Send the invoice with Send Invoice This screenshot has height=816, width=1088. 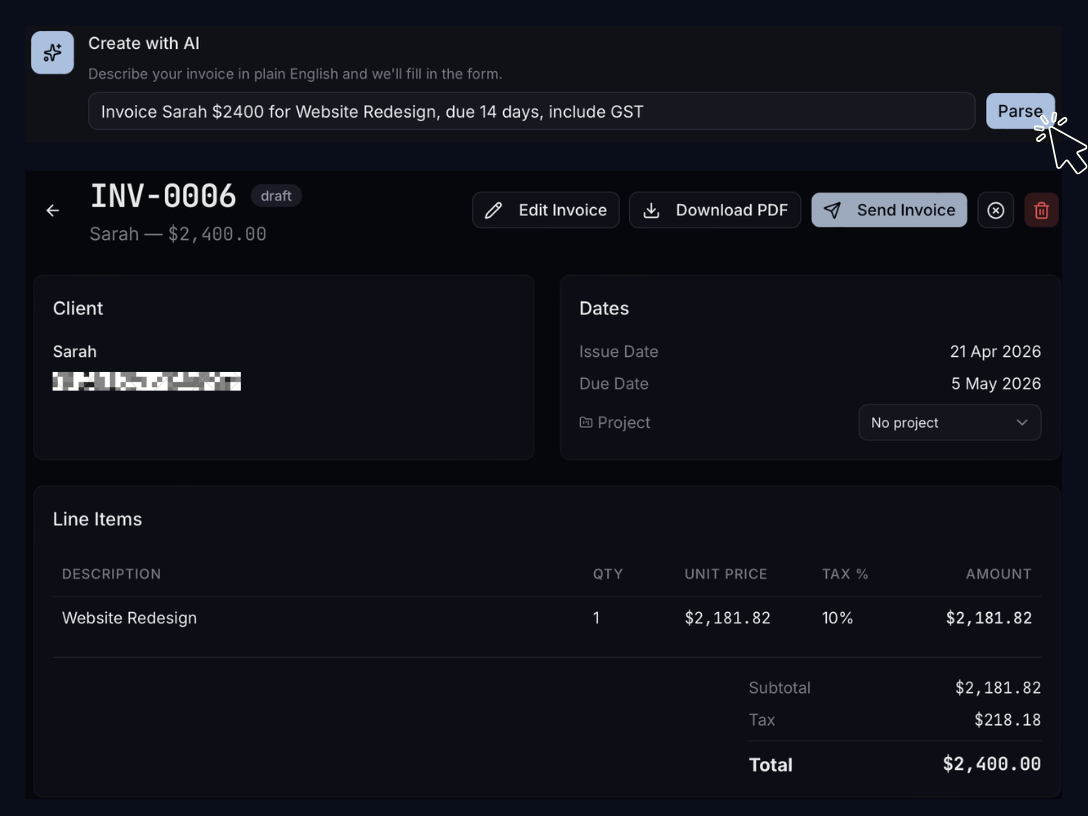(x=889, y=210)
